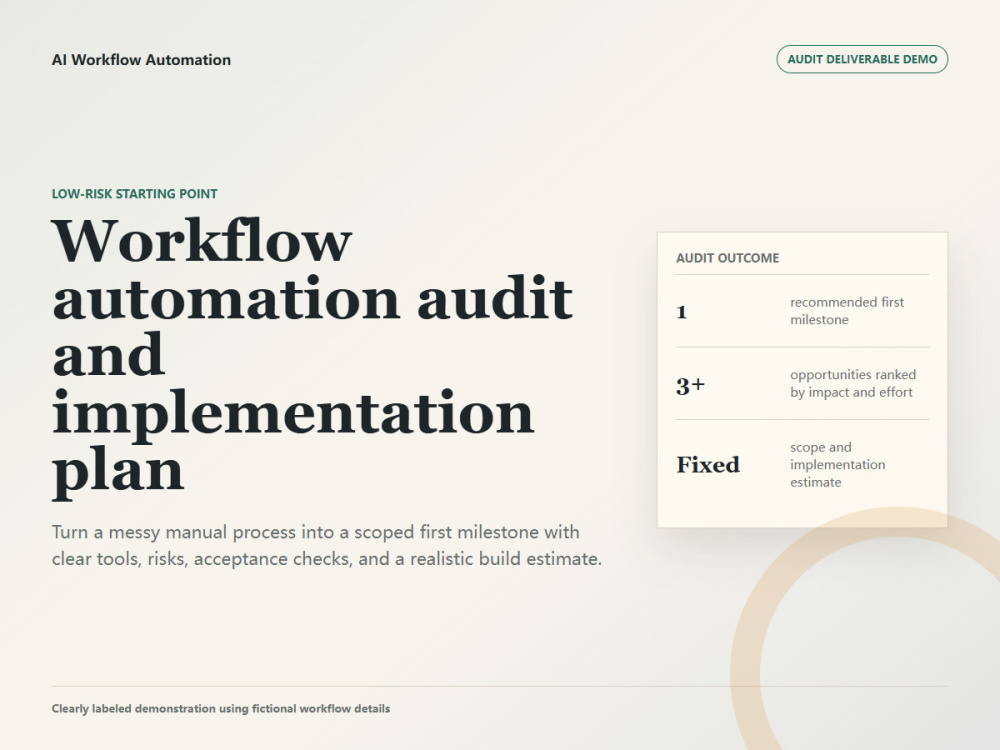Select the LOW-RISK STARTING POINT label
Screen dimensions: 1000x750
(135, 194)
